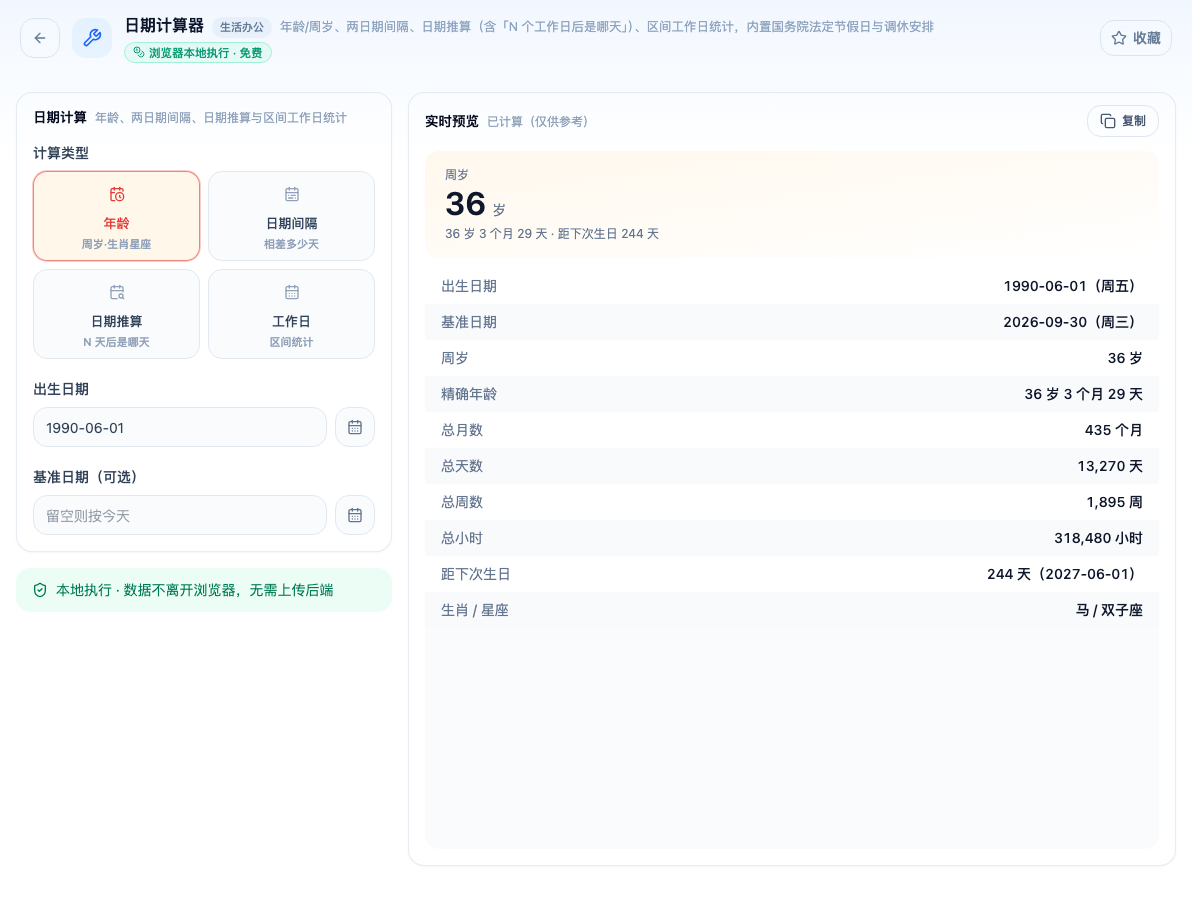Click the star 收藏 favorite button

[1136, 38]
